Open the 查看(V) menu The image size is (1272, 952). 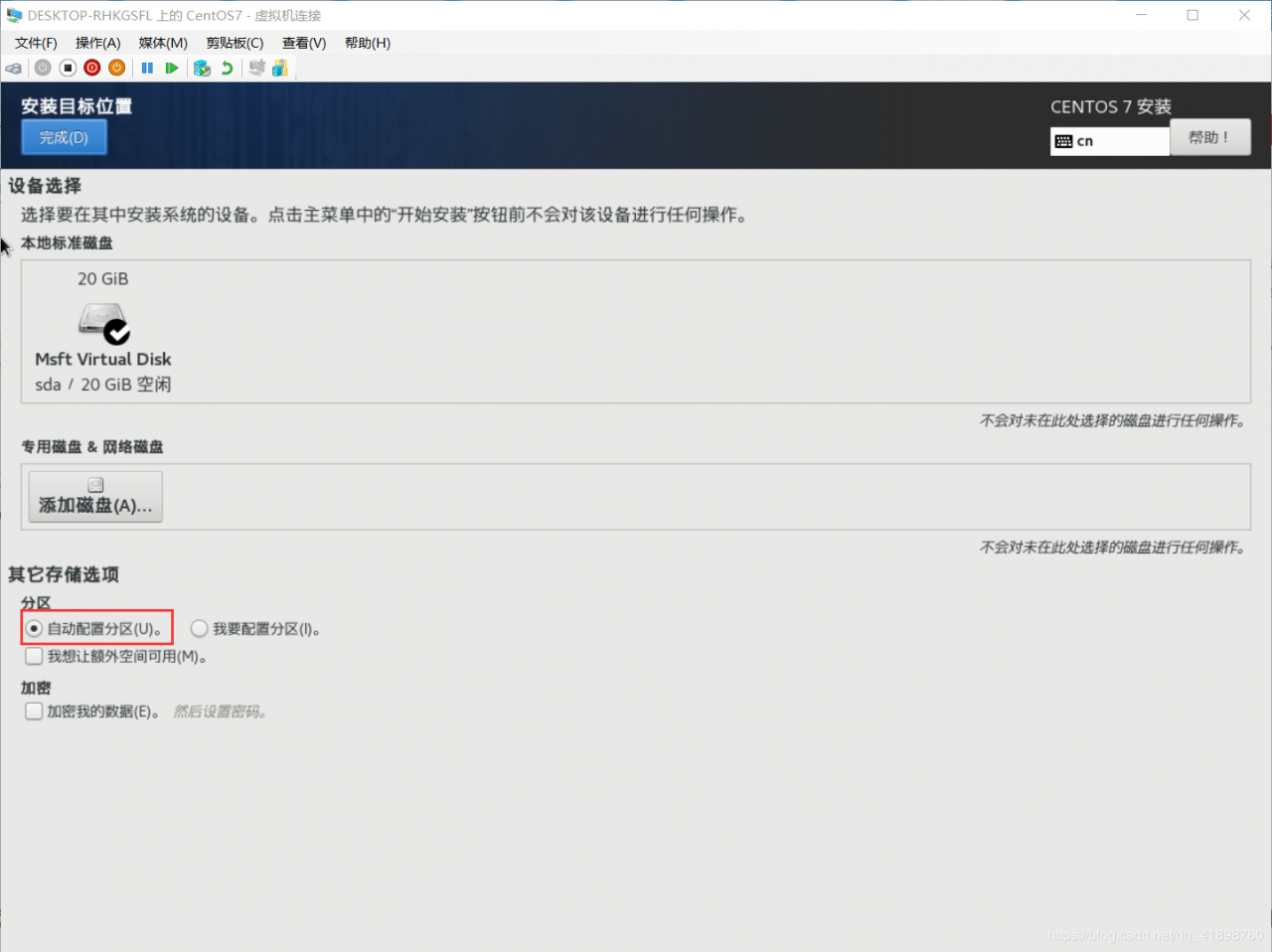tap(304, 43)
